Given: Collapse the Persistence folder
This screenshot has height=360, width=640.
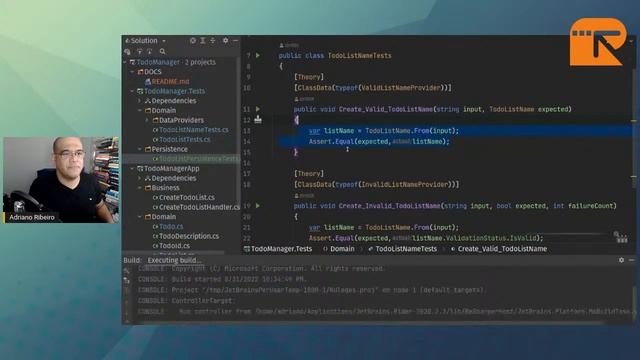Looking at the screenshot, I should (140, 149).
